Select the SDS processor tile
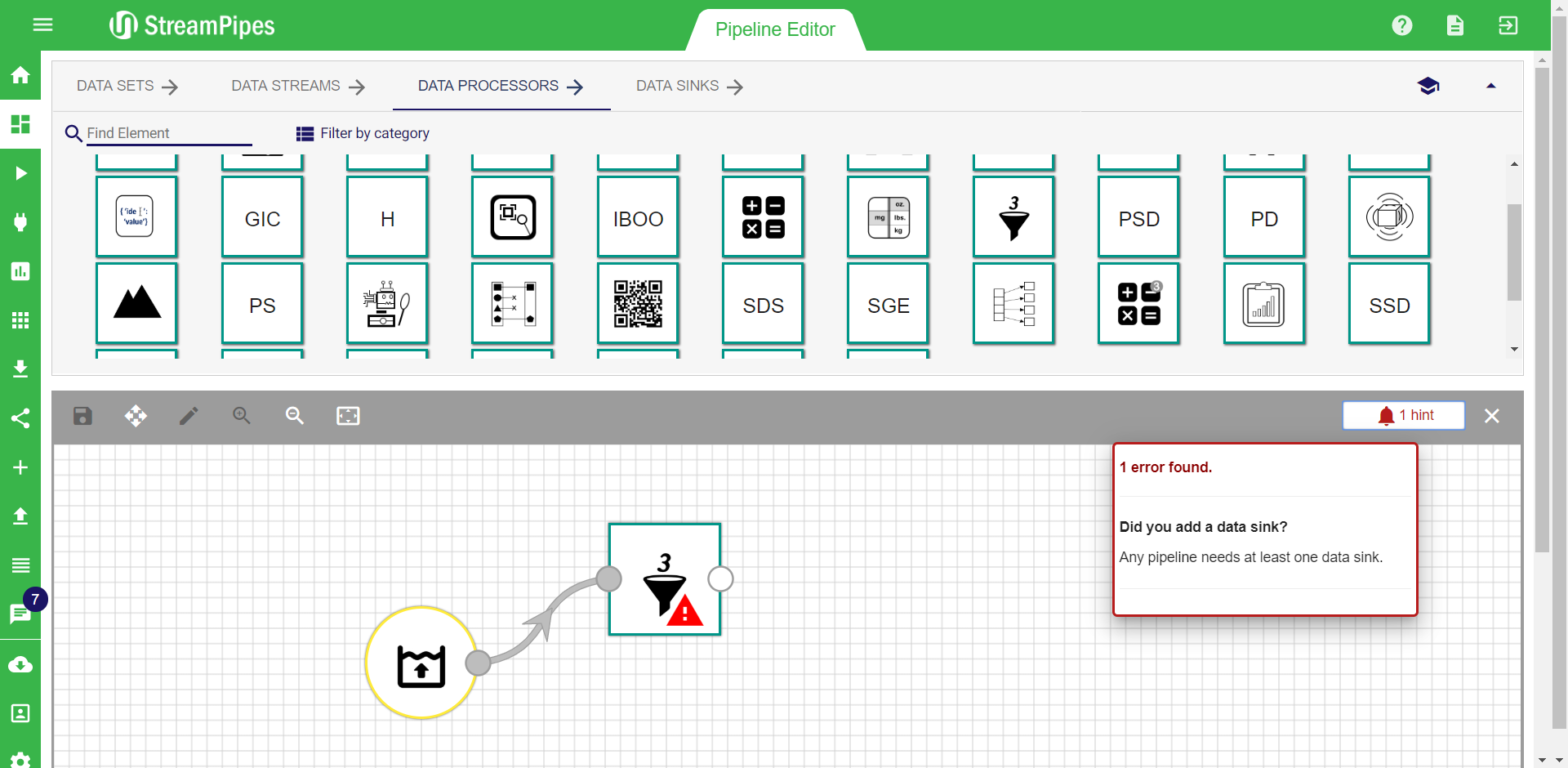 click(763, 304)
